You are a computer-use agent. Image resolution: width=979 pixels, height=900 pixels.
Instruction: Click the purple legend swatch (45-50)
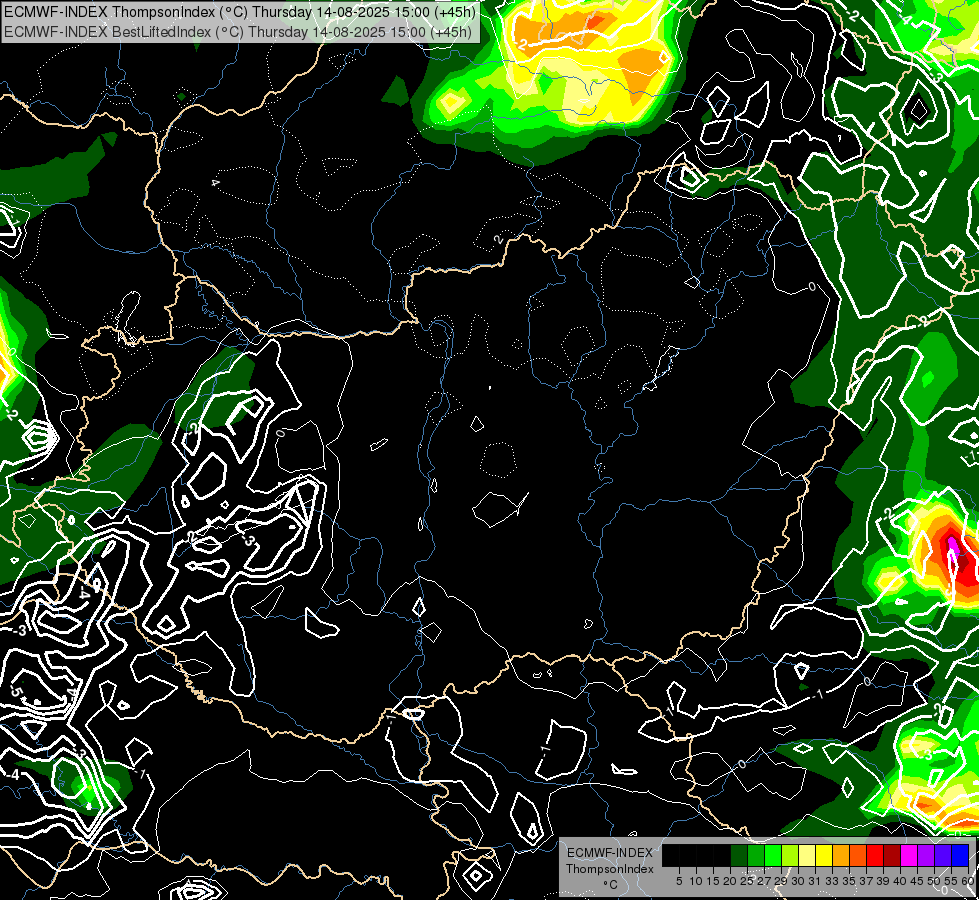(926, 855)
